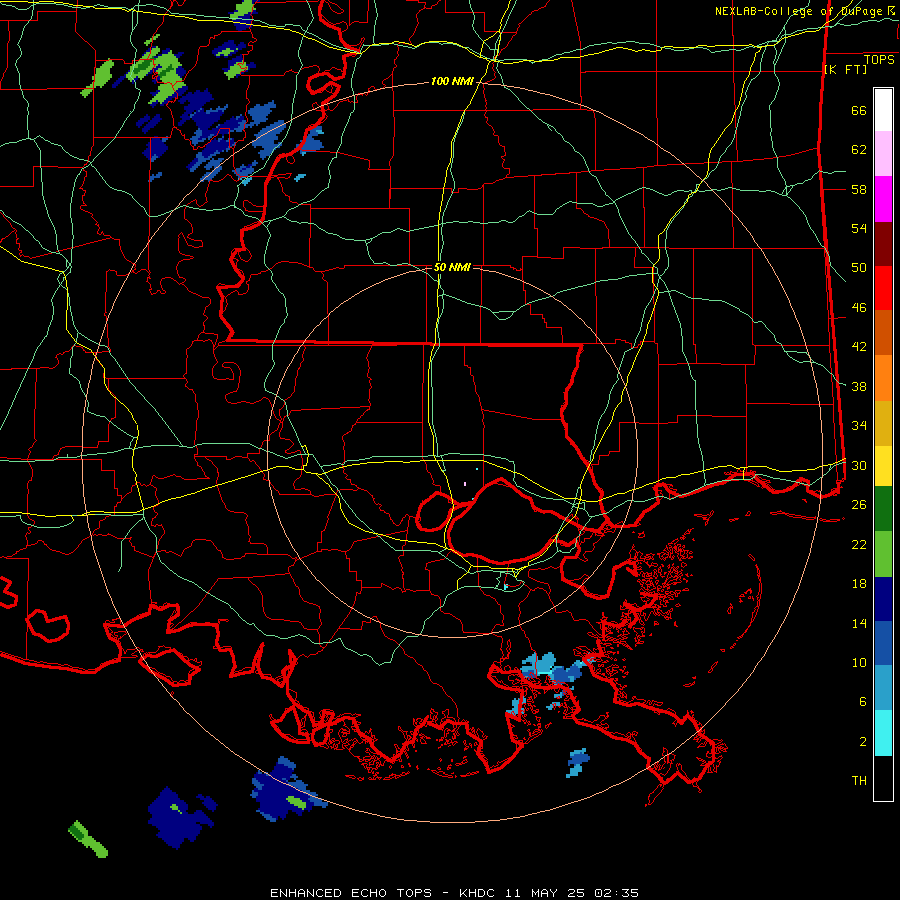
Task: Click the navy blue legend swatch
Action: (x=883, y=599)
